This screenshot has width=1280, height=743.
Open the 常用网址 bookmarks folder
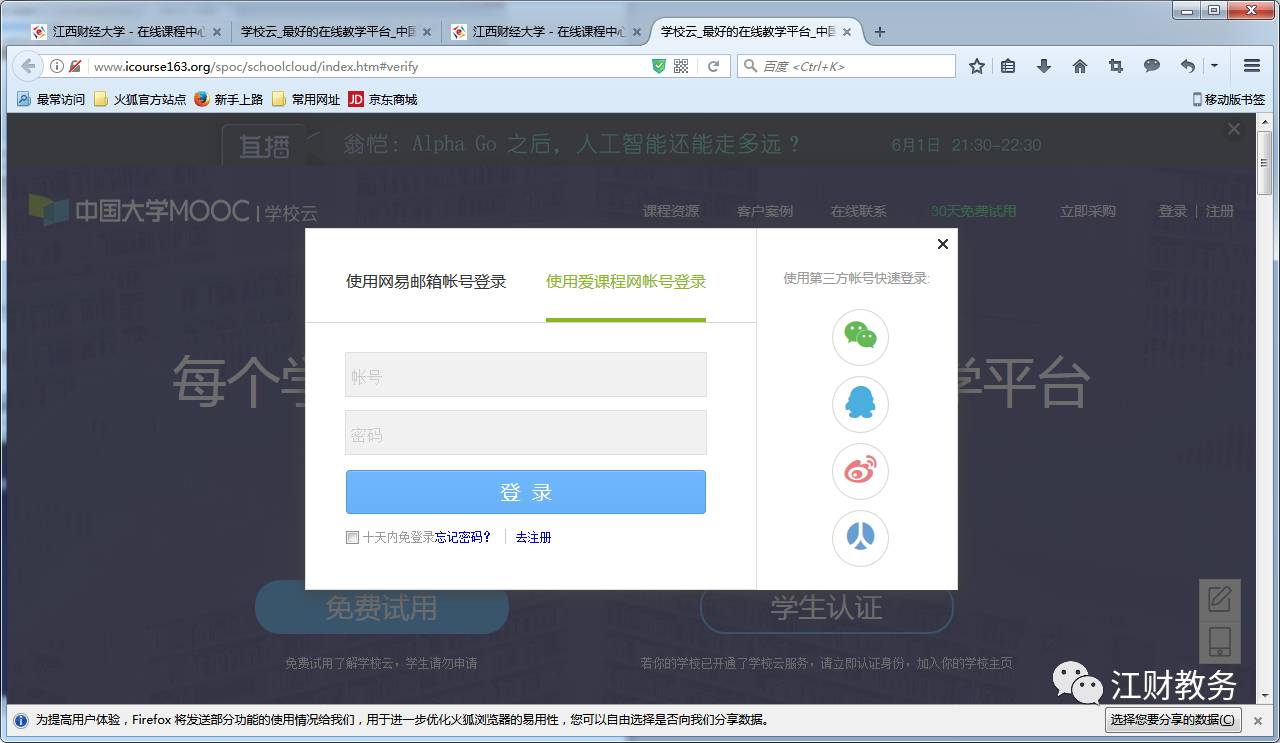coord(306,99)
